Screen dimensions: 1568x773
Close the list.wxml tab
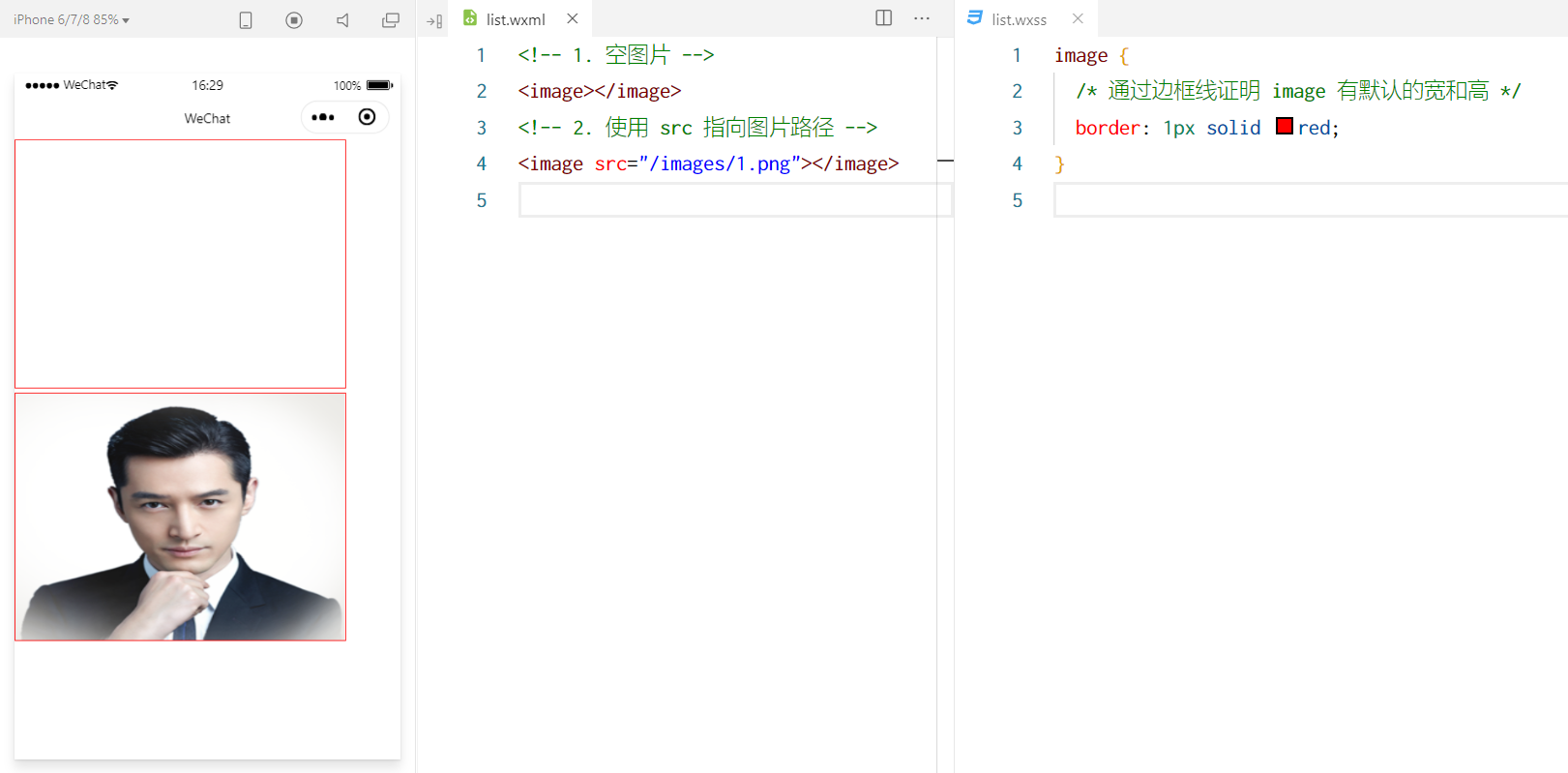(573, 18)
